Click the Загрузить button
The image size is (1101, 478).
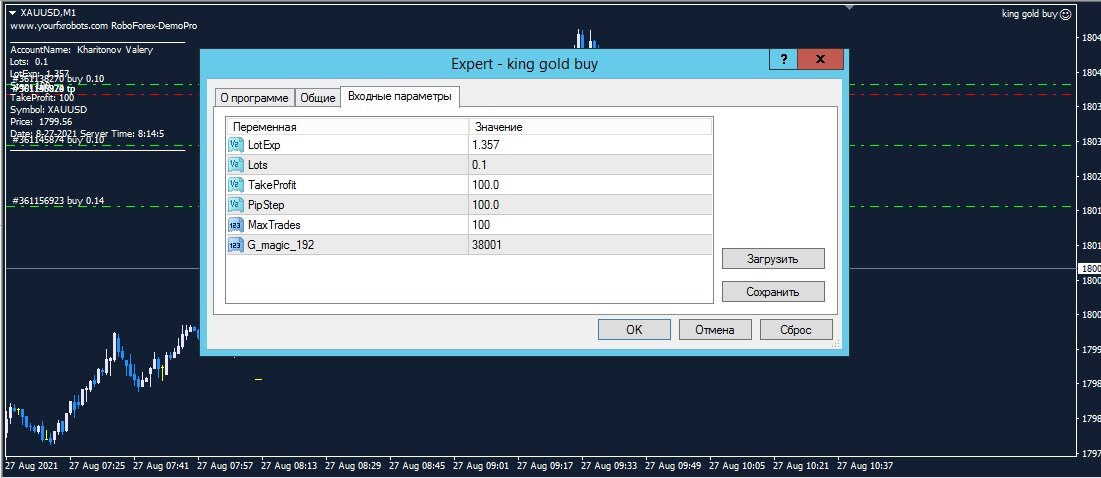(773, 258)
